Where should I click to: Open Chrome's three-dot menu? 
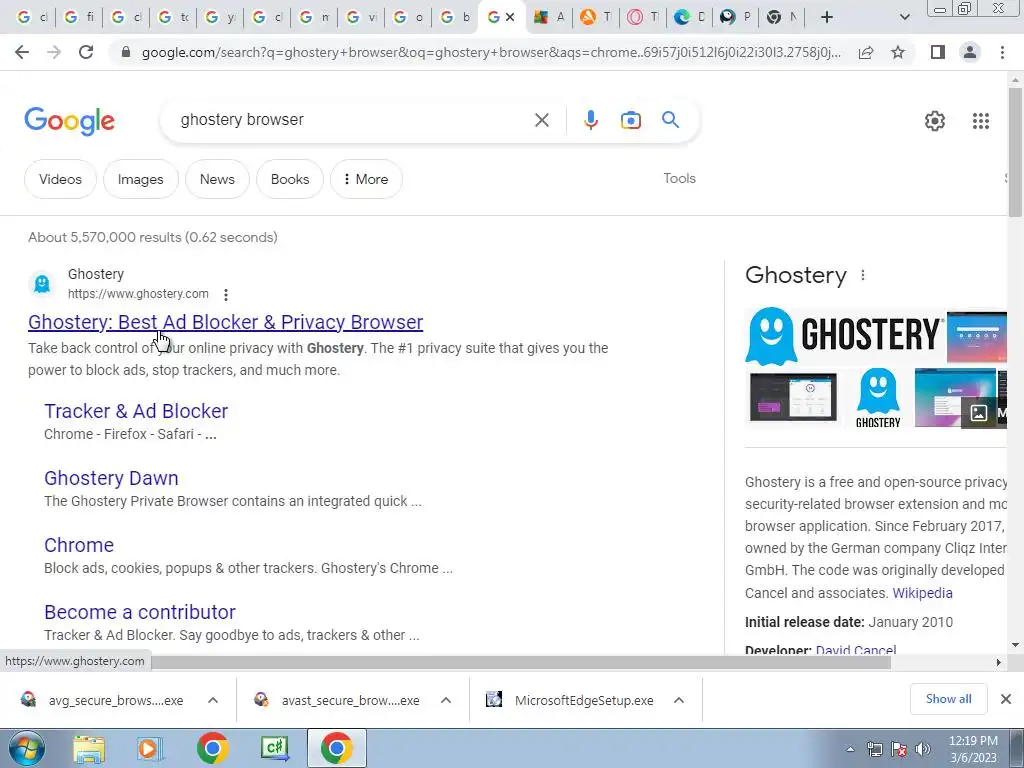(x=1002, y=52)
